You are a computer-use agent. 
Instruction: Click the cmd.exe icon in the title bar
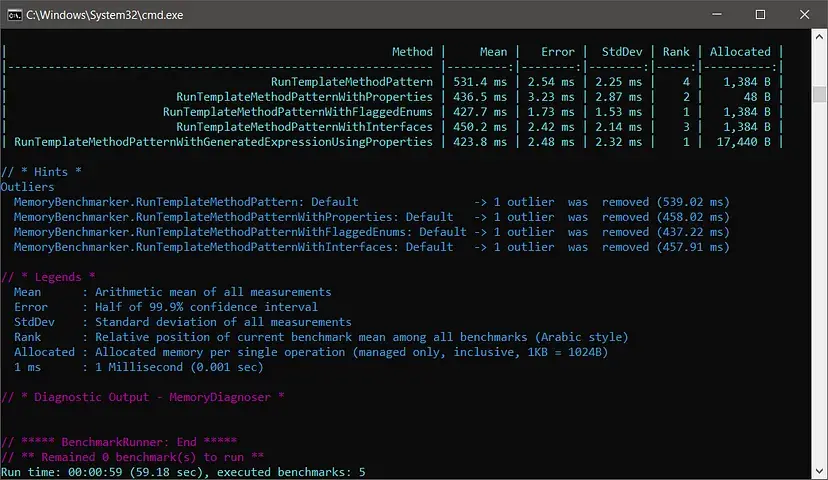point(14,15)
